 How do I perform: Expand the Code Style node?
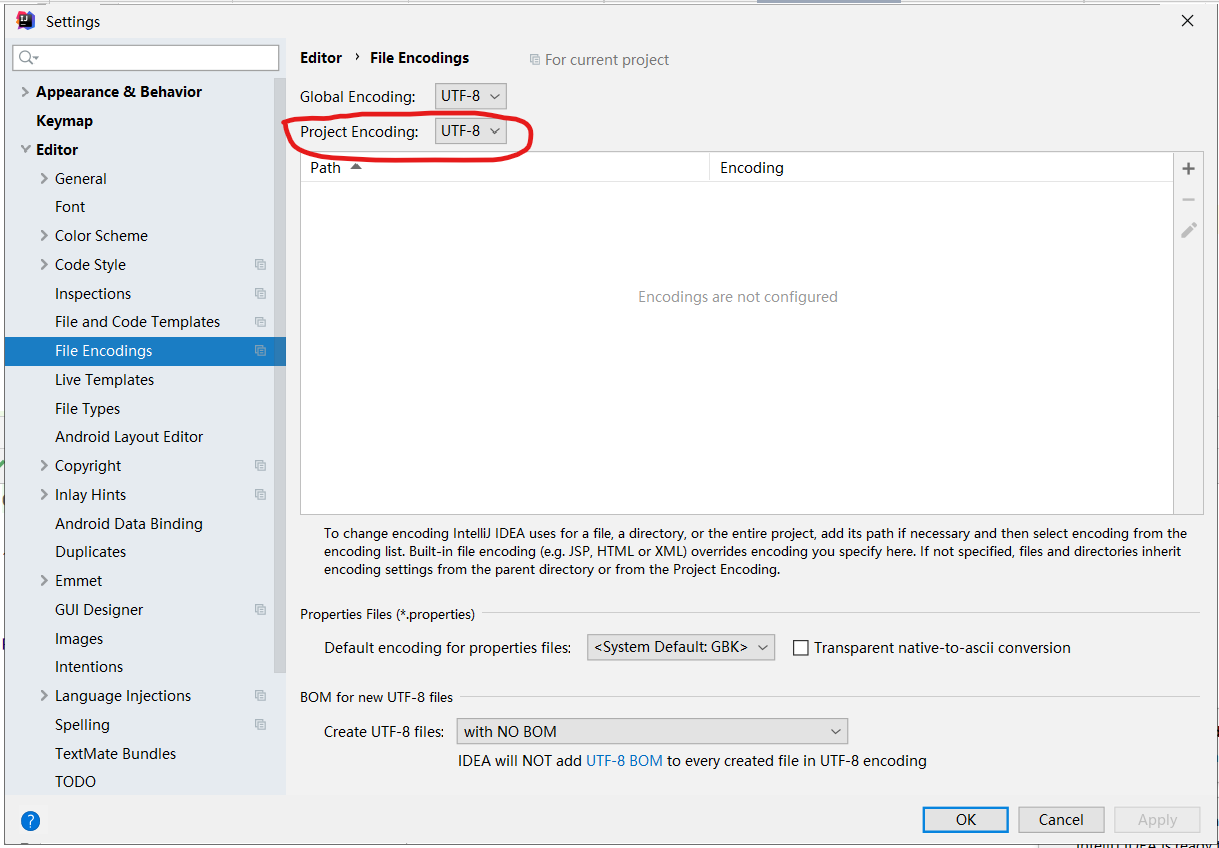point(44,265)
